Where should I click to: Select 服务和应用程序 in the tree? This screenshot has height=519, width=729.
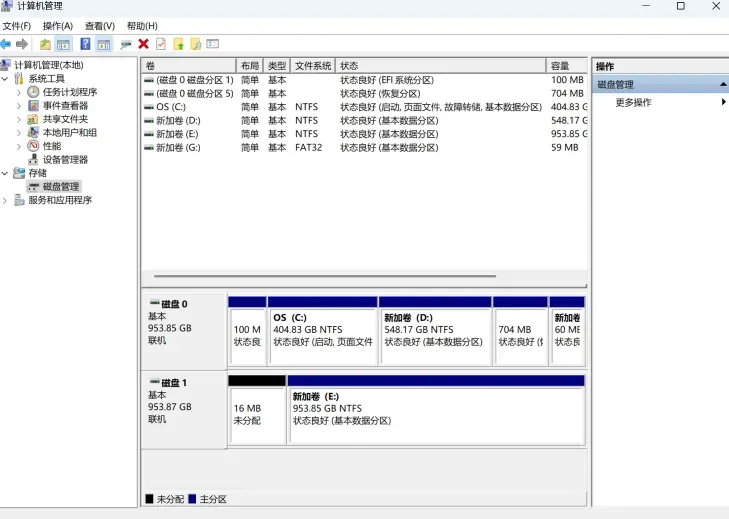click(x=60, y=200)
